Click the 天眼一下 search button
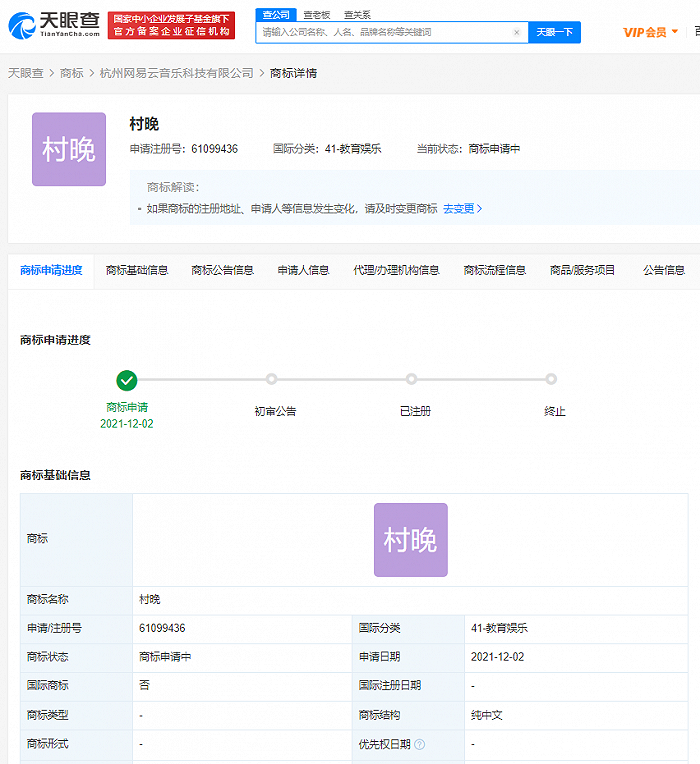Image resolution: width=700 pixels, height=764 pixels. pyautogui.click(x=554, y=33)
